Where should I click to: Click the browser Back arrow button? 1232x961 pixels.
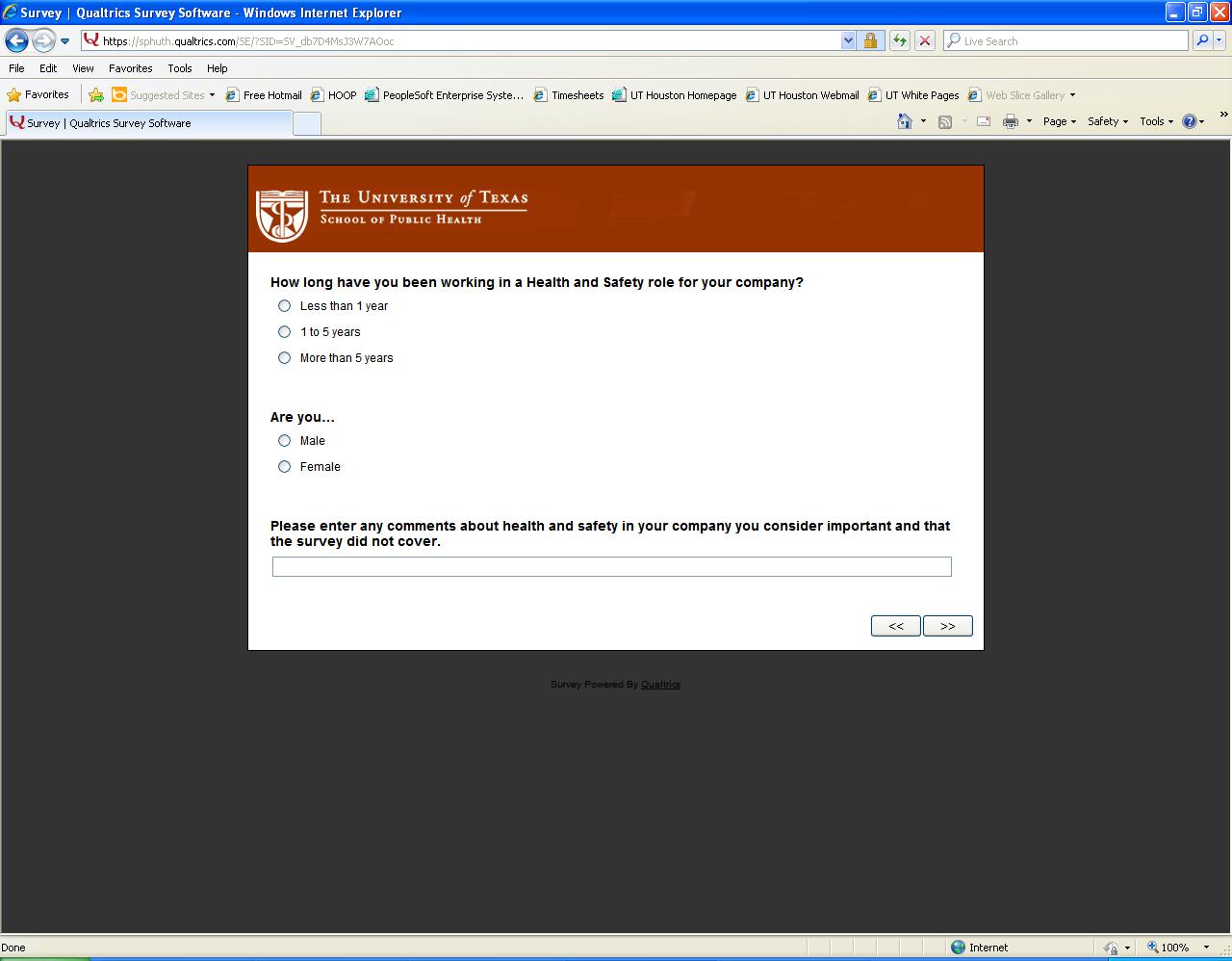16,40
